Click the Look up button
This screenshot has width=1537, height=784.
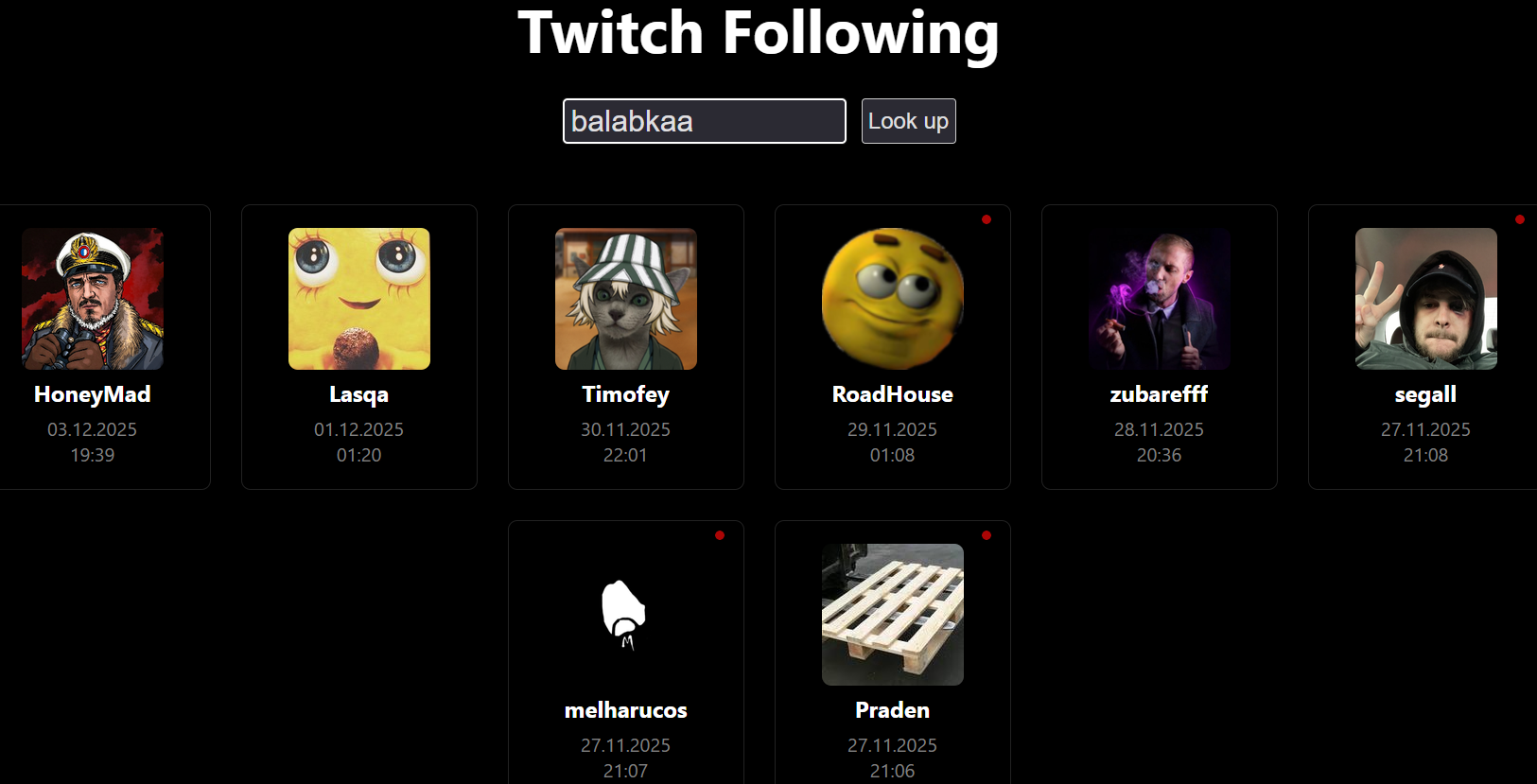pyautogui.click(x=909, y=121)
